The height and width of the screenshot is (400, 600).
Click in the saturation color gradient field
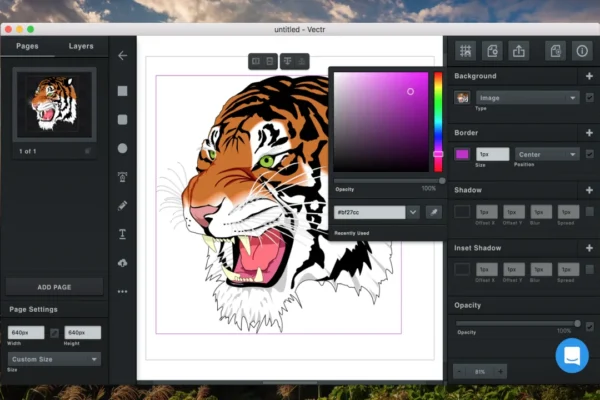pyautogui.click(x=381, y=122)
